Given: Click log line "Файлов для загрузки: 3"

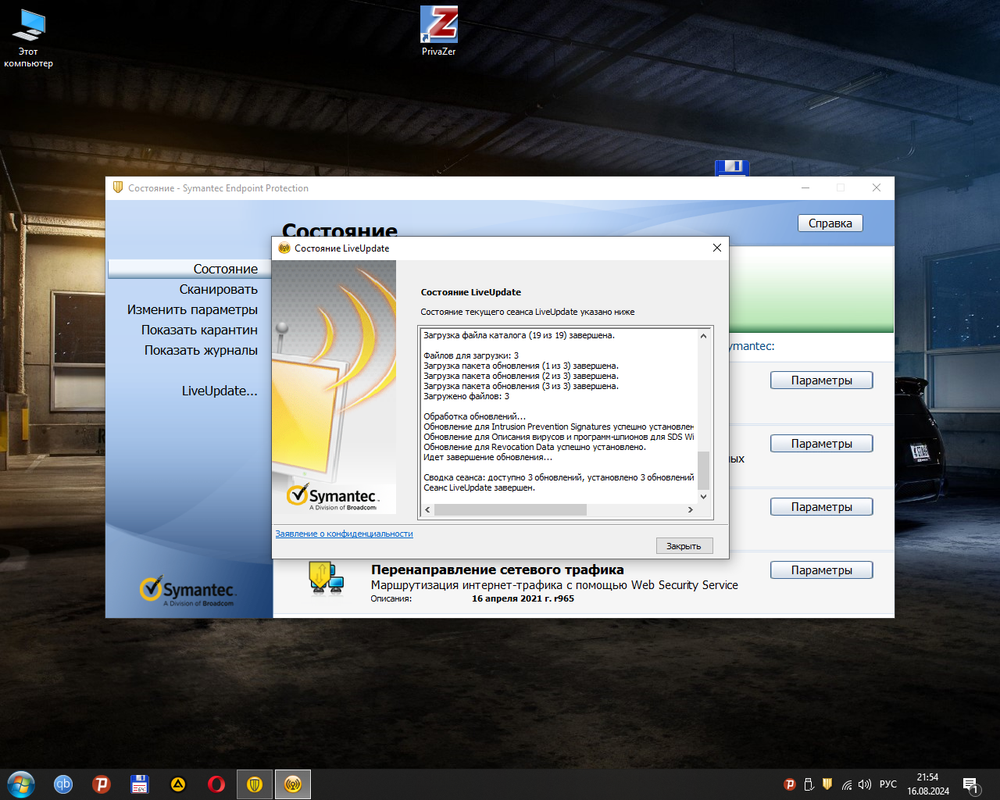Looking at the screenshot, I should 471,355.
